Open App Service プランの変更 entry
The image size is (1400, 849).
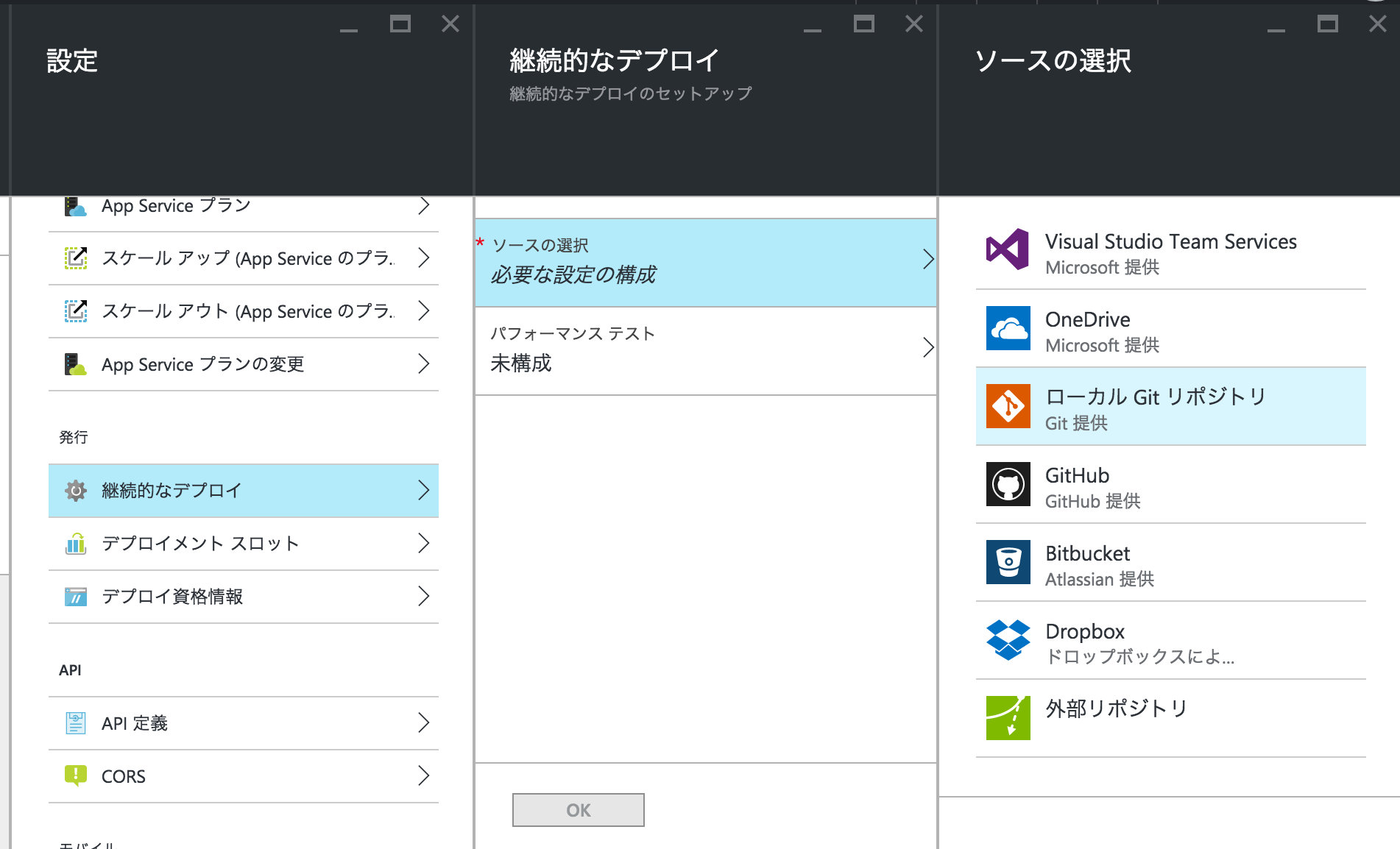244,364
